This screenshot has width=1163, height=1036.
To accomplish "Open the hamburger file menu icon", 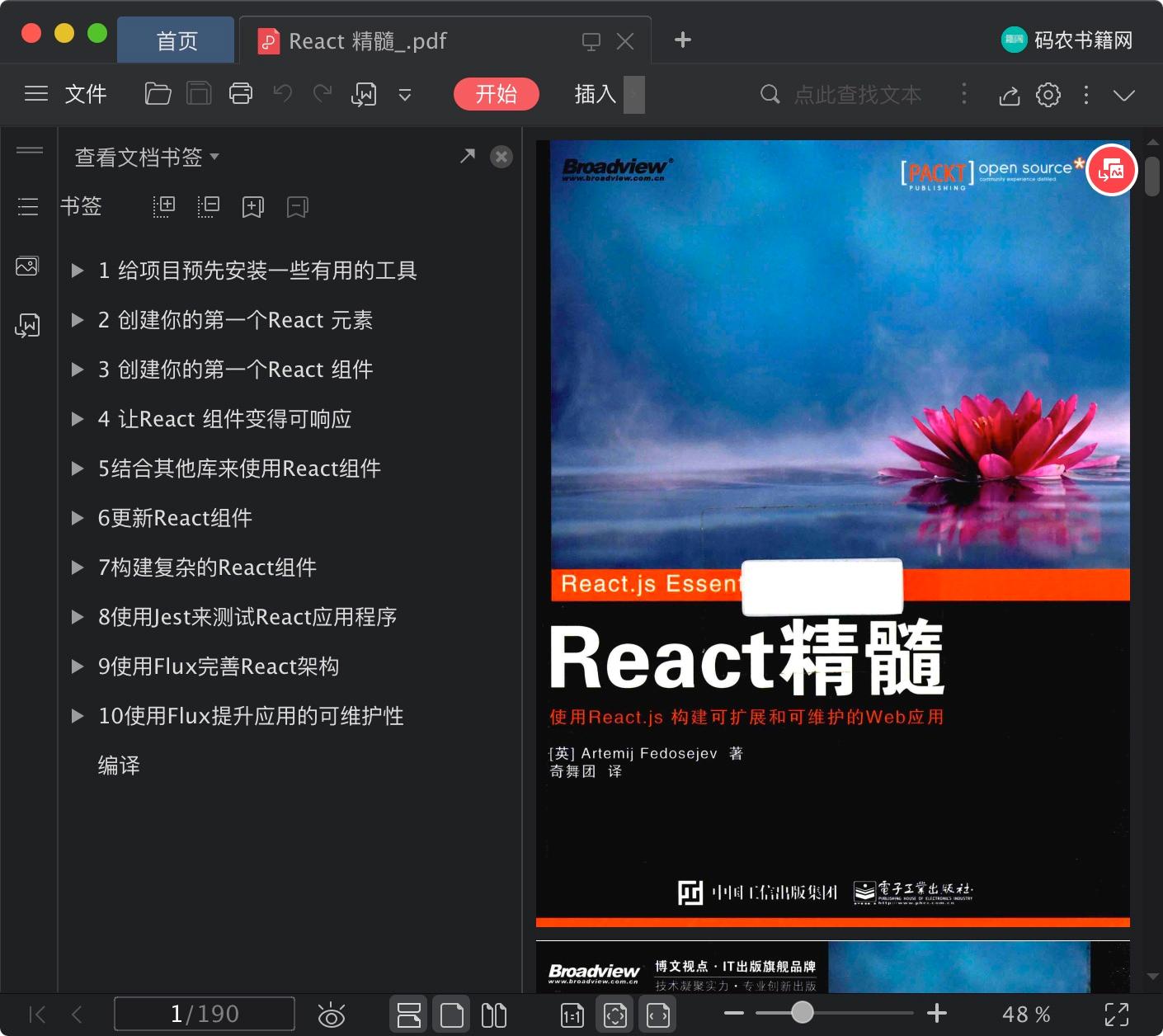I will tap(36, 94).
